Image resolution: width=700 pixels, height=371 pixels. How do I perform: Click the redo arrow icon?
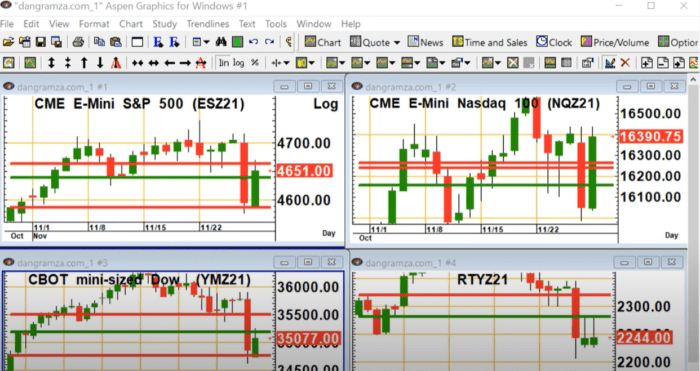tap(269, 42)
